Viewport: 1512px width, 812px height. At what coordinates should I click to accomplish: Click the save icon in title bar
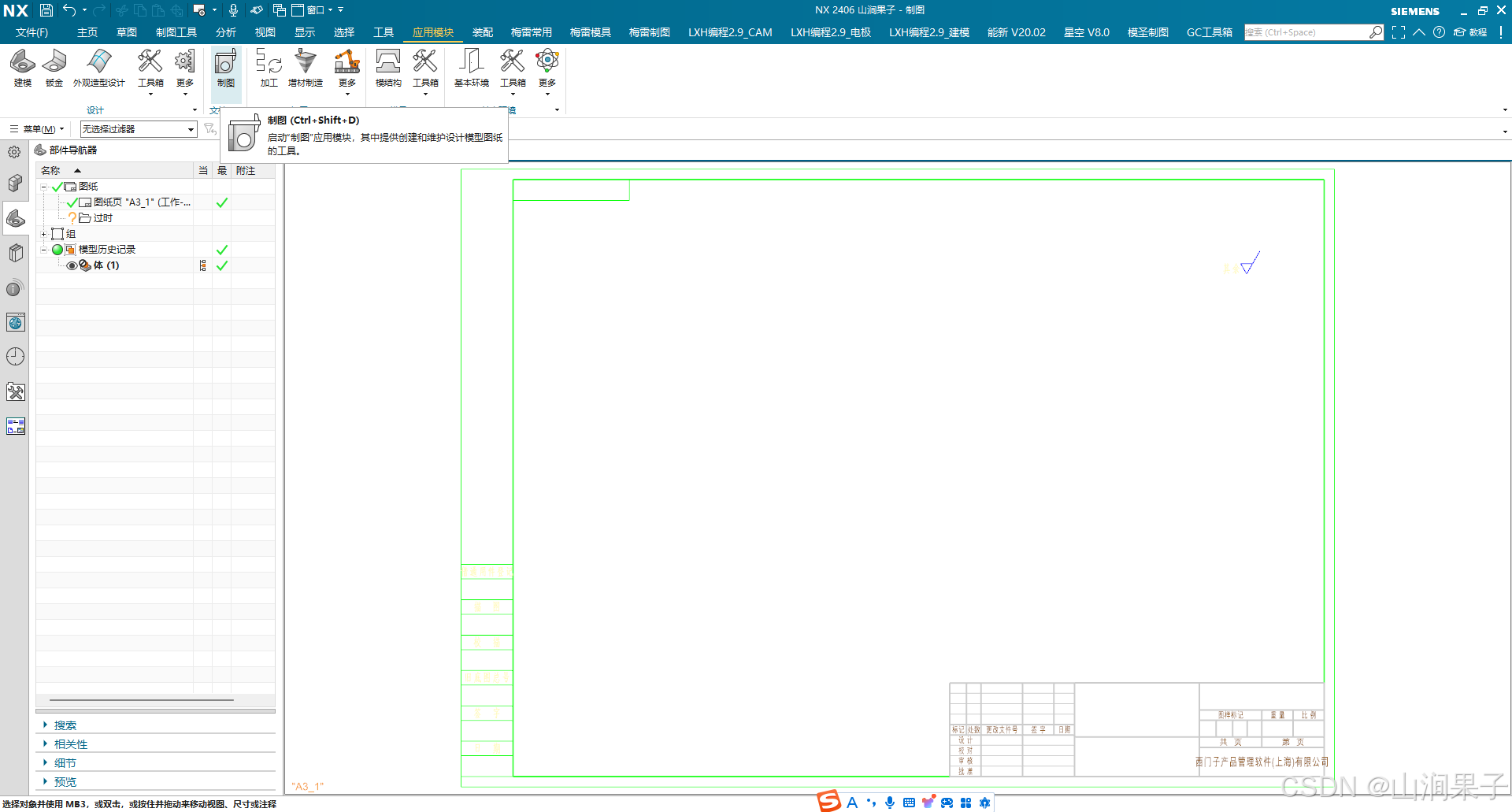(x=46, y=10)
